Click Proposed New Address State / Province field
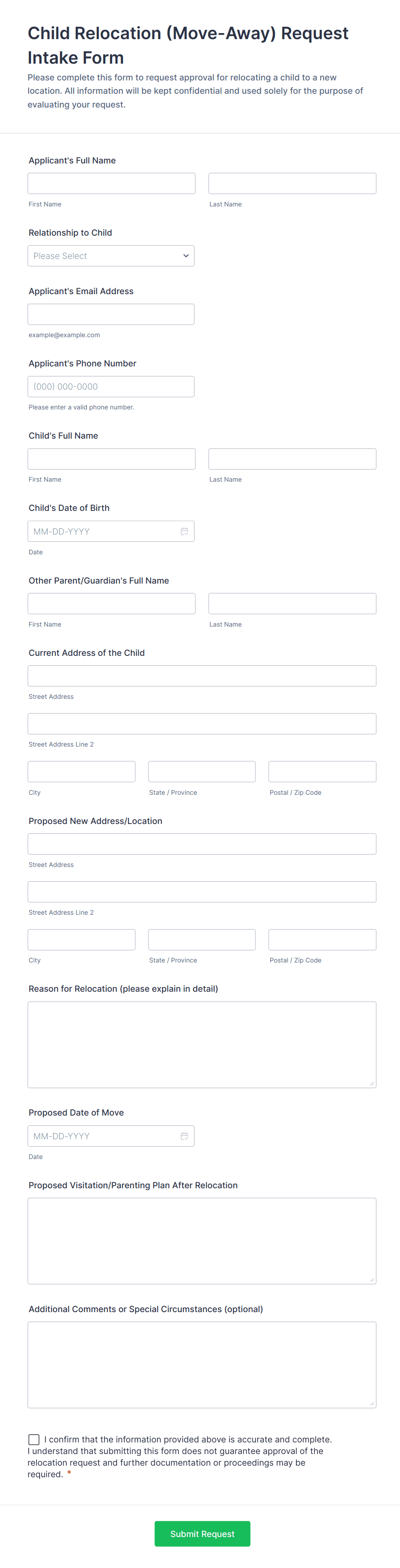The image size is (400, 1568). [x=202, y=939]
